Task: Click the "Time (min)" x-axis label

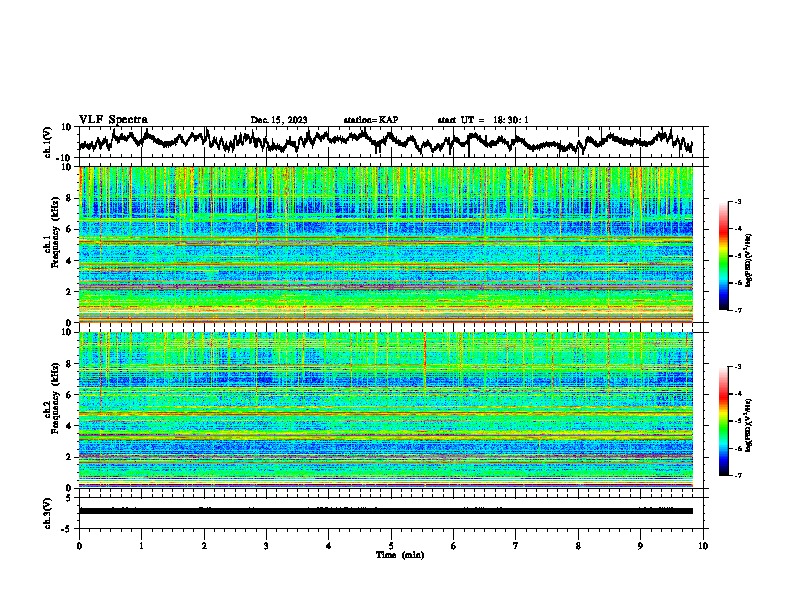Action: [400, 555]
